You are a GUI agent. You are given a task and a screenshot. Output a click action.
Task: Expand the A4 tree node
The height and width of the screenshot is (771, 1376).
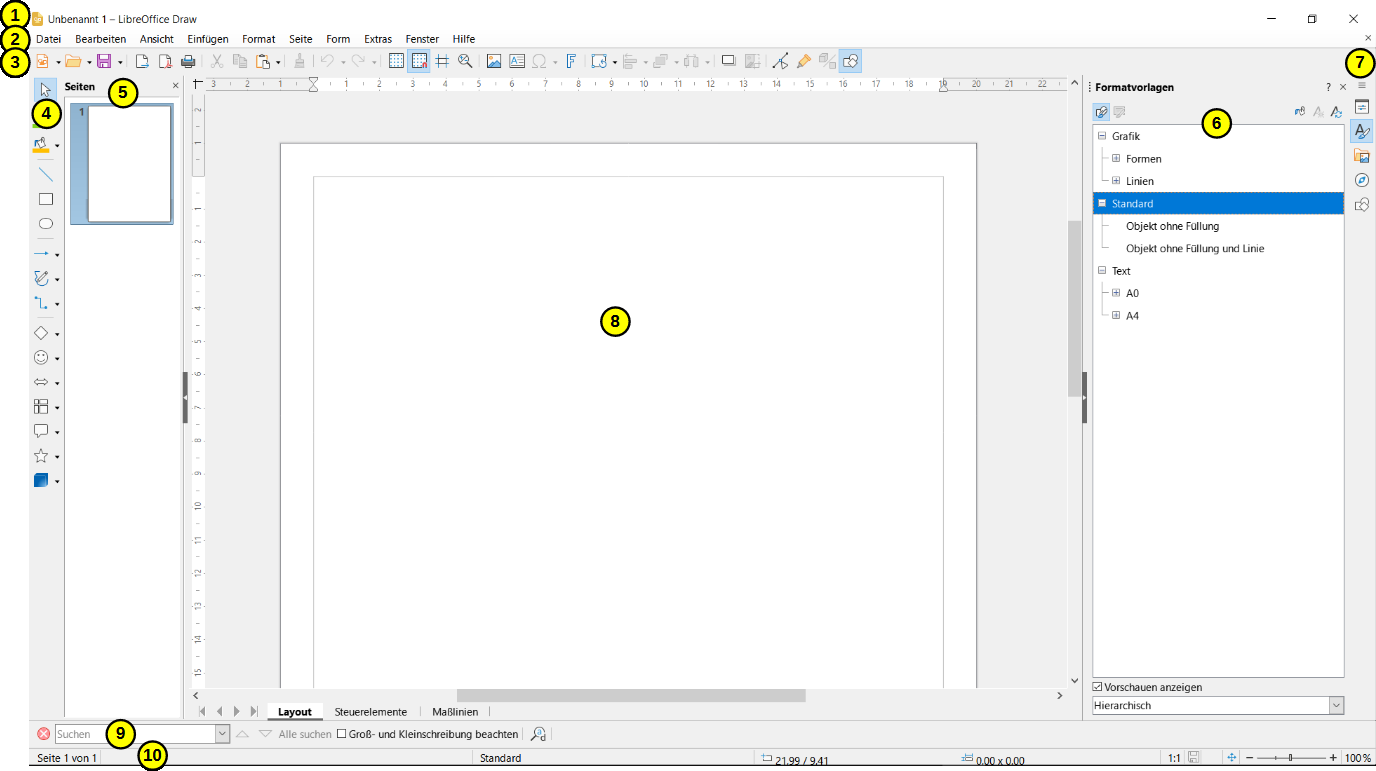(x=1116, y=315)
